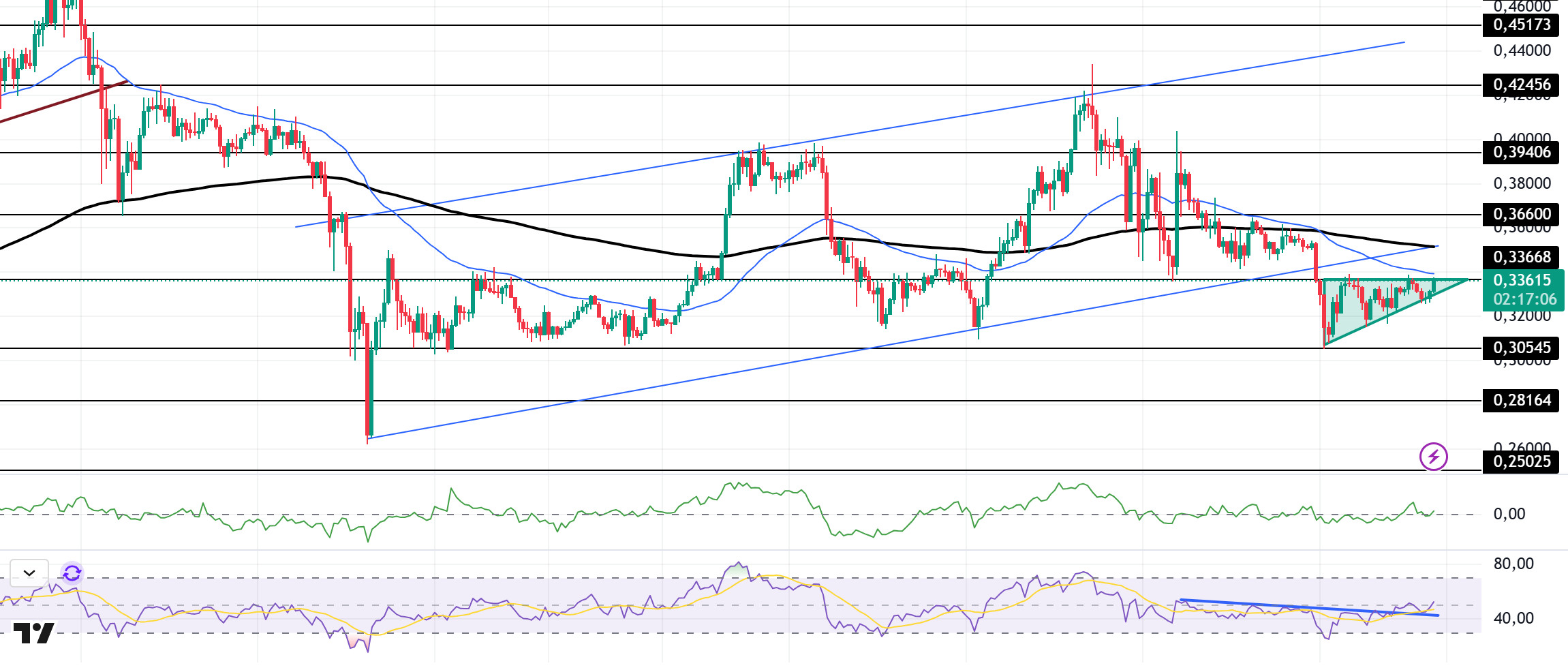Click the 0,00 momentum axis value
The image size is (1568, 672).
(x=1509, y=515)
